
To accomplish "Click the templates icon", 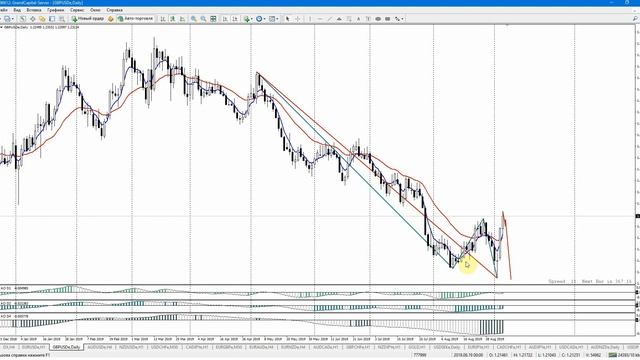I will click(x=272, y=19).
